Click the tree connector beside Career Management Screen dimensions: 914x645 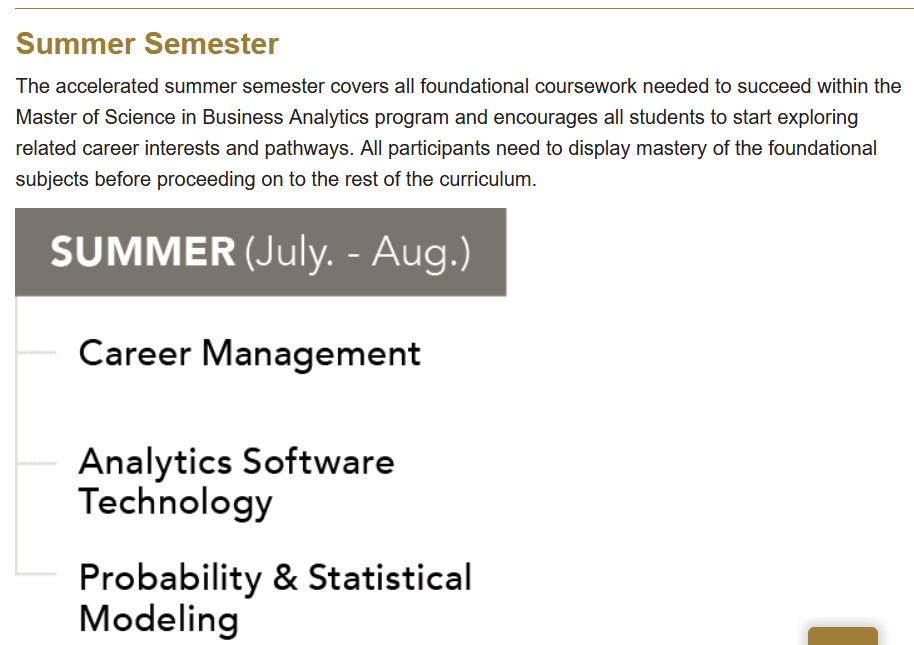(37, 353)
